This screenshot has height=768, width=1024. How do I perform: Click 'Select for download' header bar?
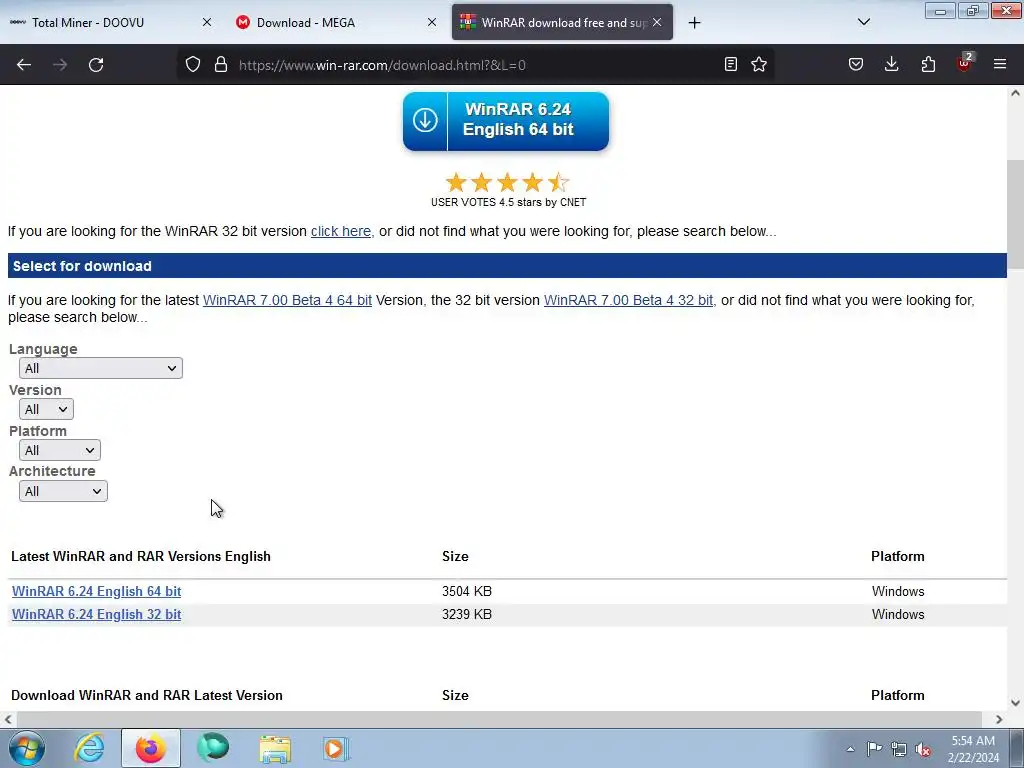[507, 266]
